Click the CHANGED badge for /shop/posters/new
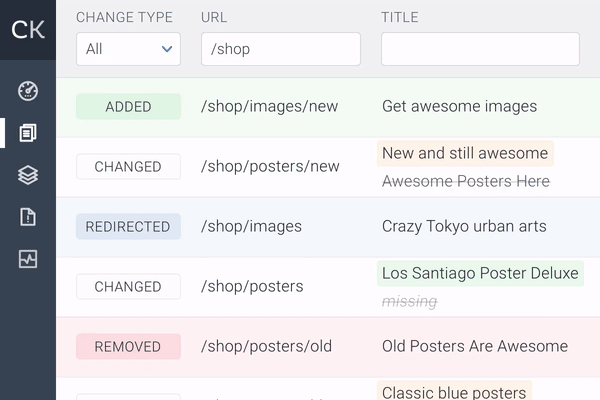Image resolution: width=600 pixels, height=400 pixels. pos(128,167)
